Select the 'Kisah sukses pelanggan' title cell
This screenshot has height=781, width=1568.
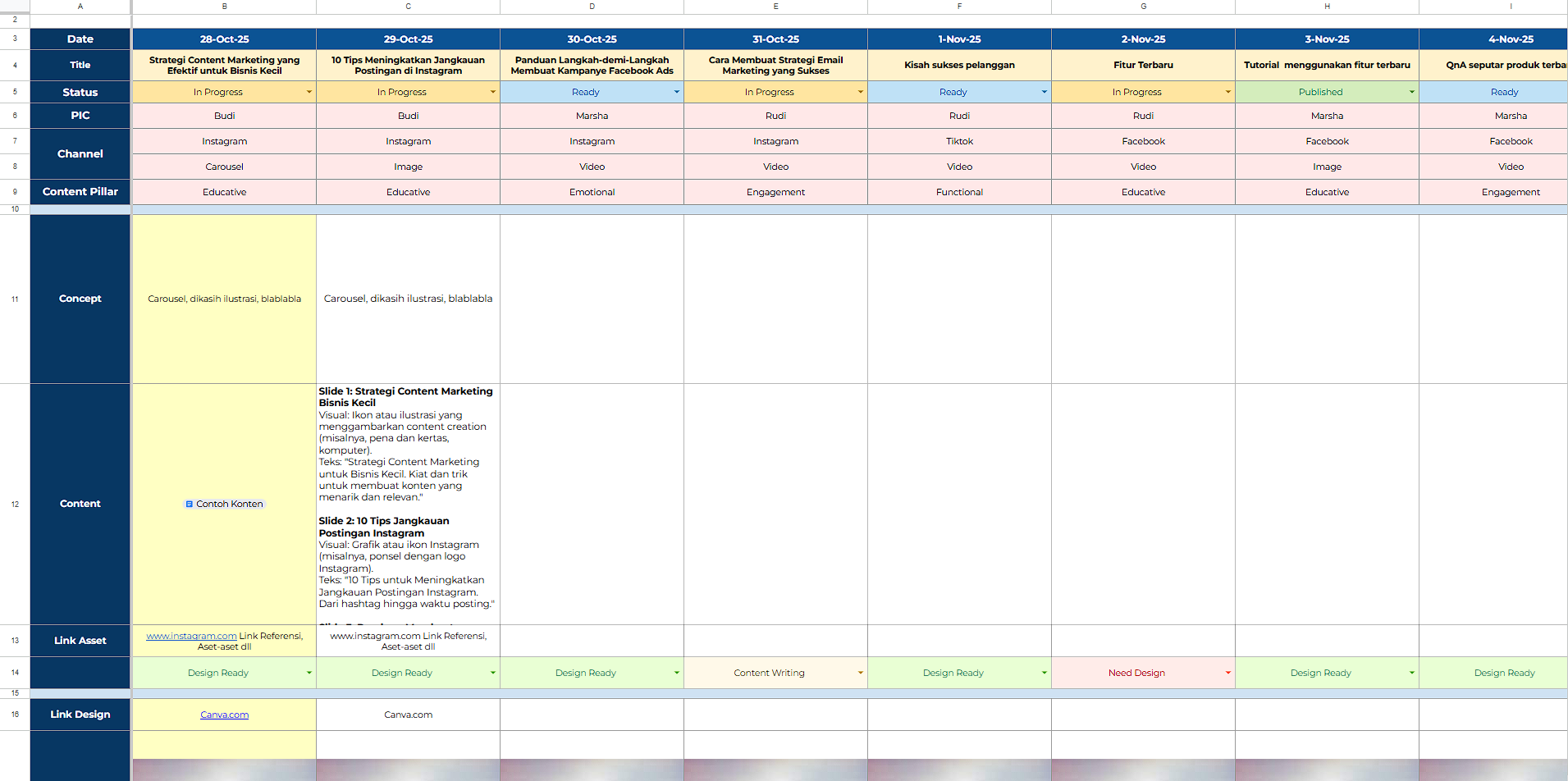tap(959, 65)
